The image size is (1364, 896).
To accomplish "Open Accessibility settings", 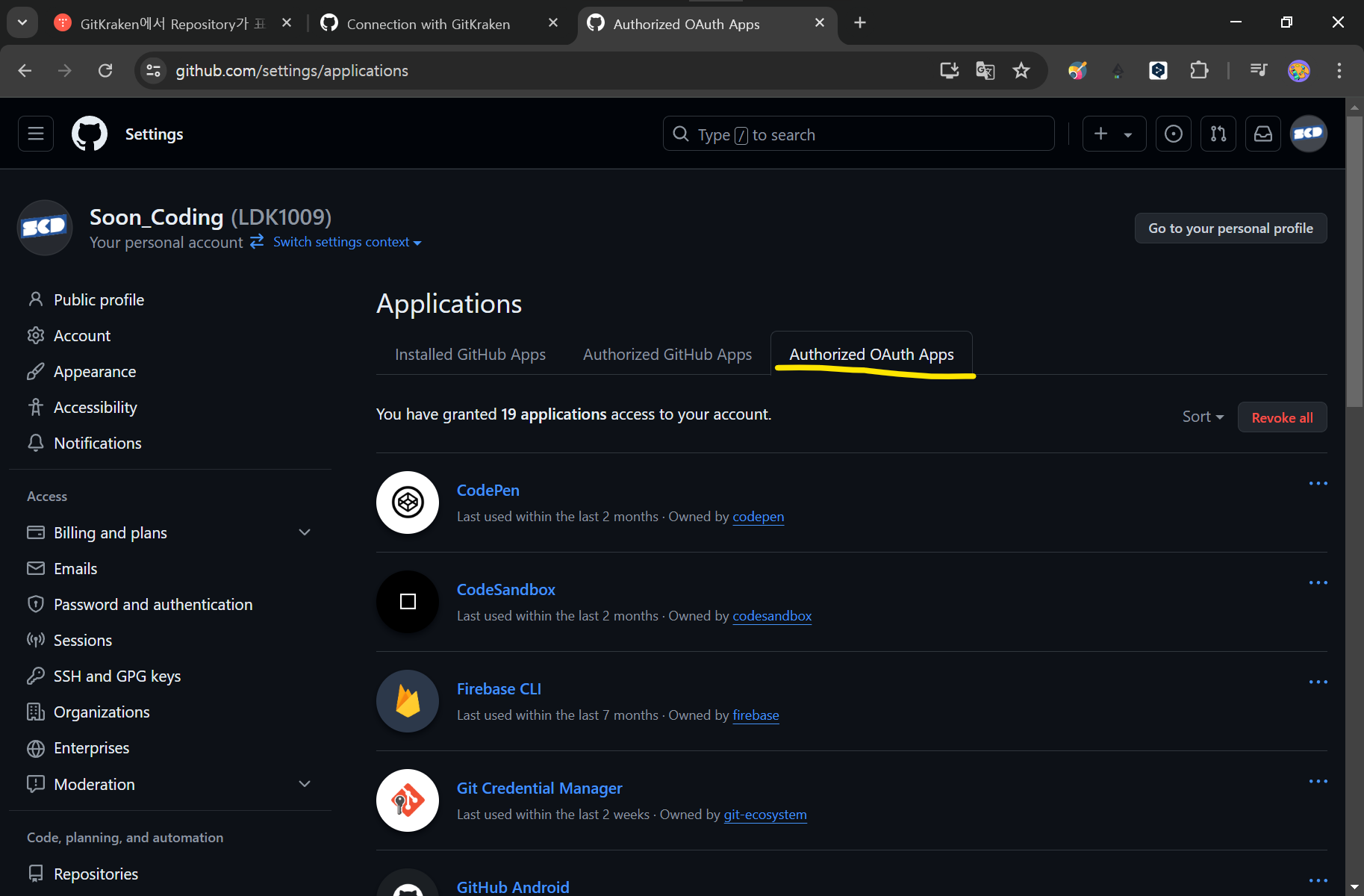I will 96,407.
